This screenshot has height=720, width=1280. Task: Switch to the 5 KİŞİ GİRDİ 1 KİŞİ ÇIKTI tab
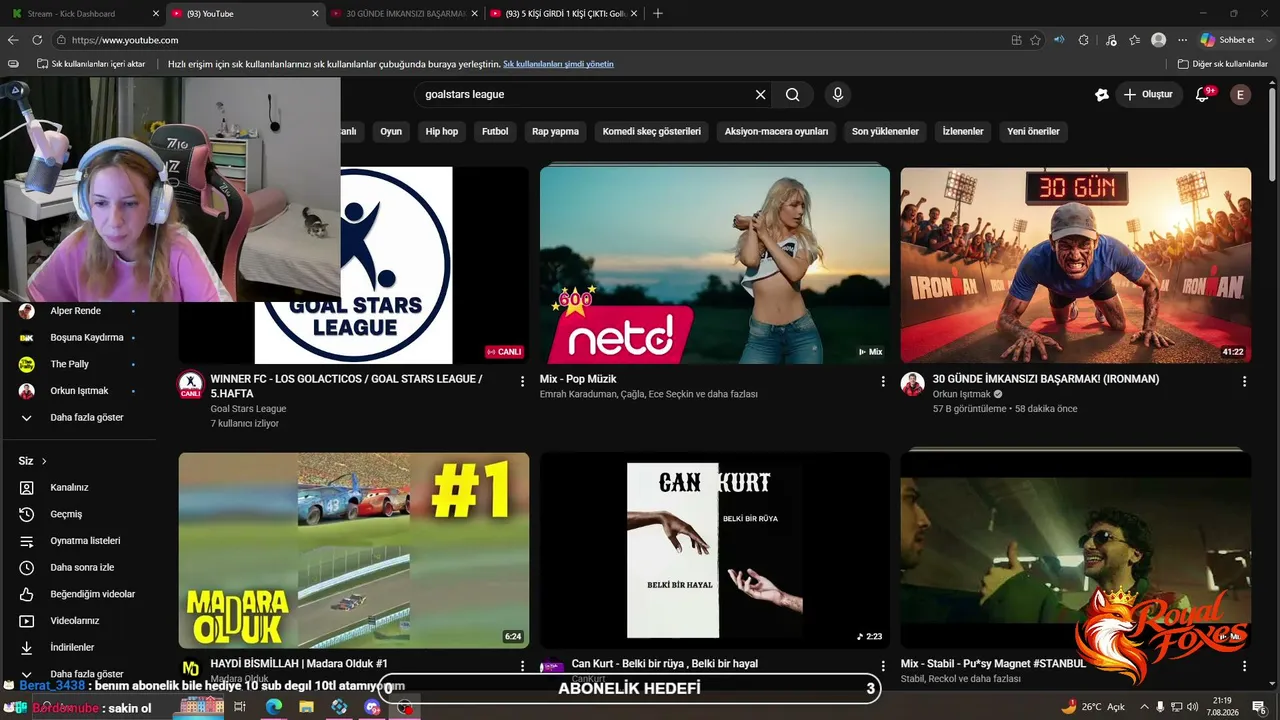tap(564, 14)
